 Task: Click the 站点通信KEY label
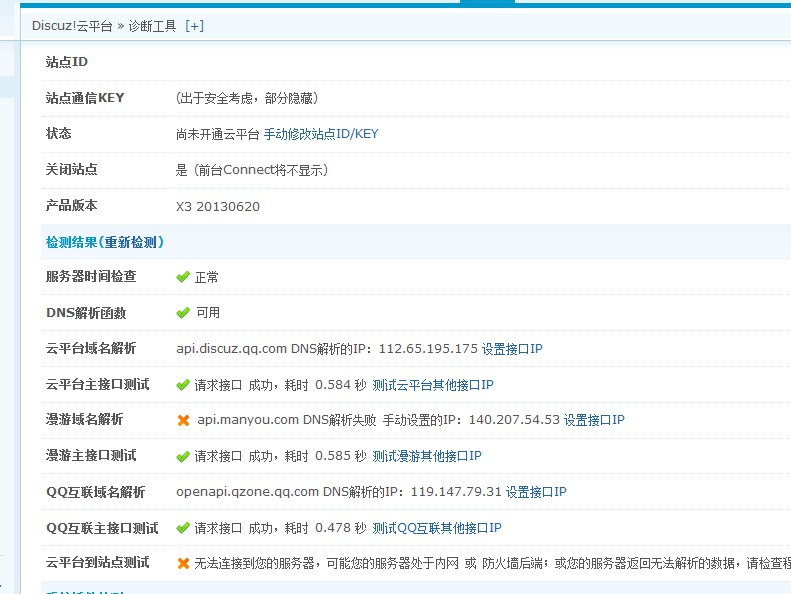pos(85,98)
